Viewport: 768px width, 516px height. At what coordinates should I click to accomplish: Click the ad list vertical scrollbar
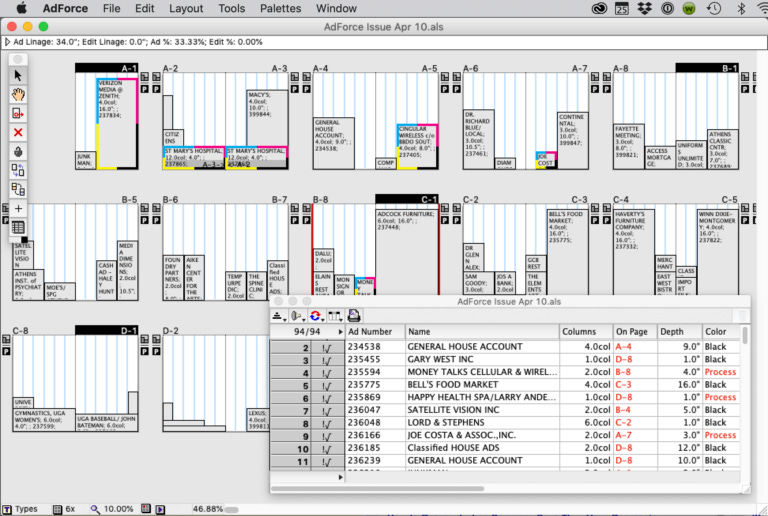click(745, 336)
